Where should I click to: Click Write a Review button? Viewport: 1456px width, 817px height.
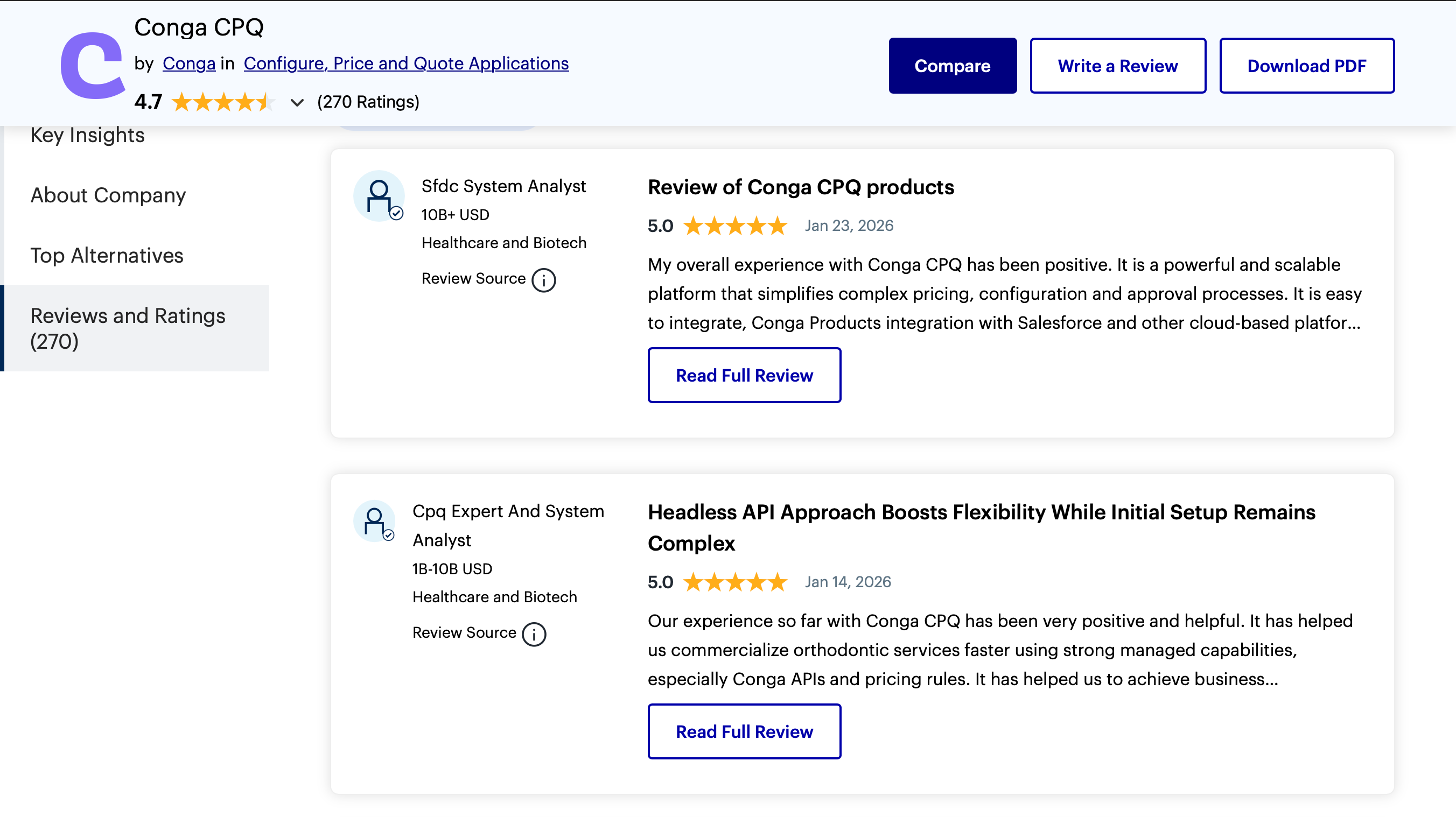pyautogui.click(x=1117, y=66)
